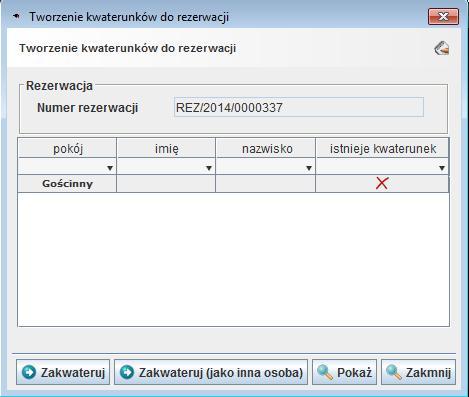Click the empty imię cell in Gościnny row
The height and width of the screenshot is (397, 469).
pyautogui.click(x=166, y=184)
